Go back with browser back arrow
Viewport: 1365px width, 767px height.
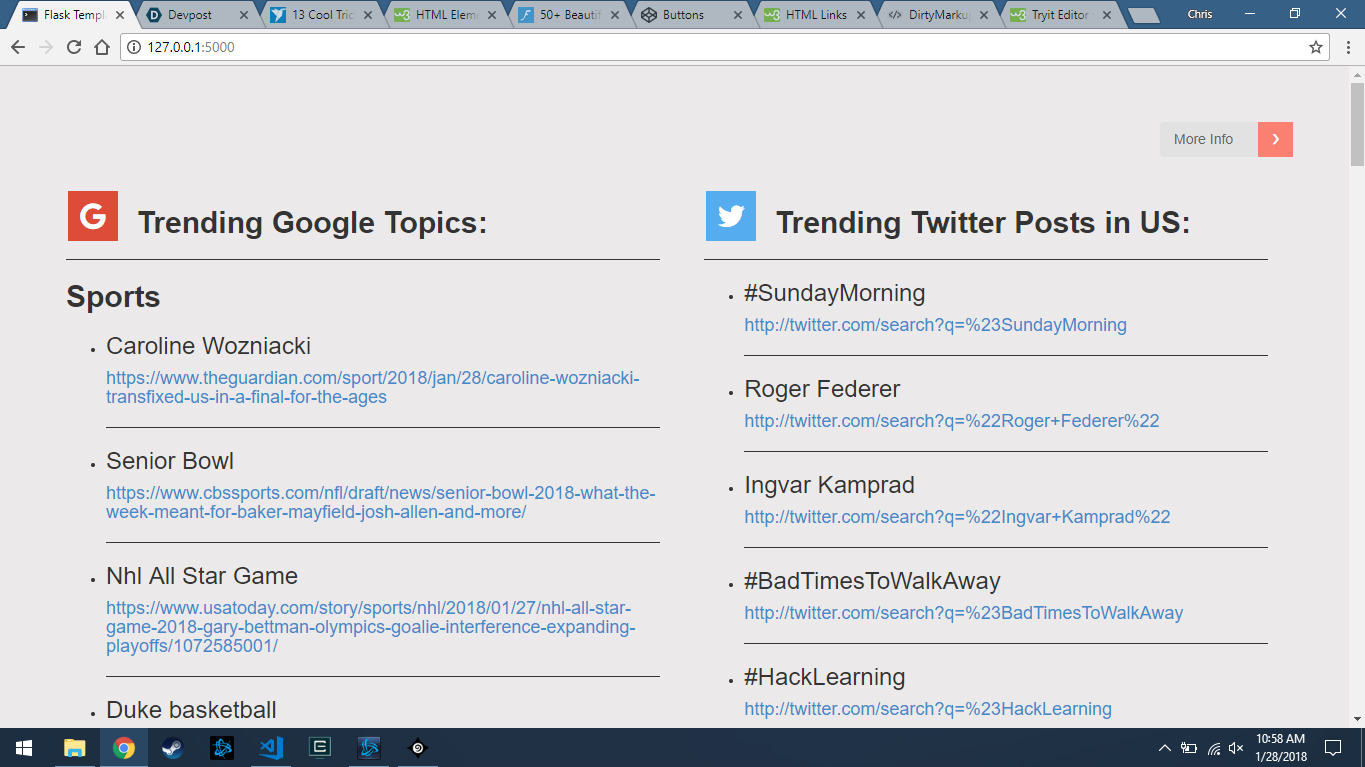point(17,47)
